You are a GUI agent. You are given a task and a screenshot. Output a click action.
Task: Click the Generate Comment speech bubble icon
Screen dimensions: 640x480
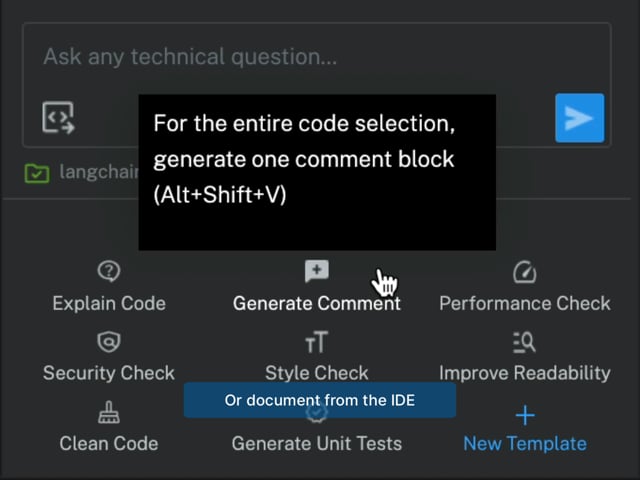coord(316,272)
